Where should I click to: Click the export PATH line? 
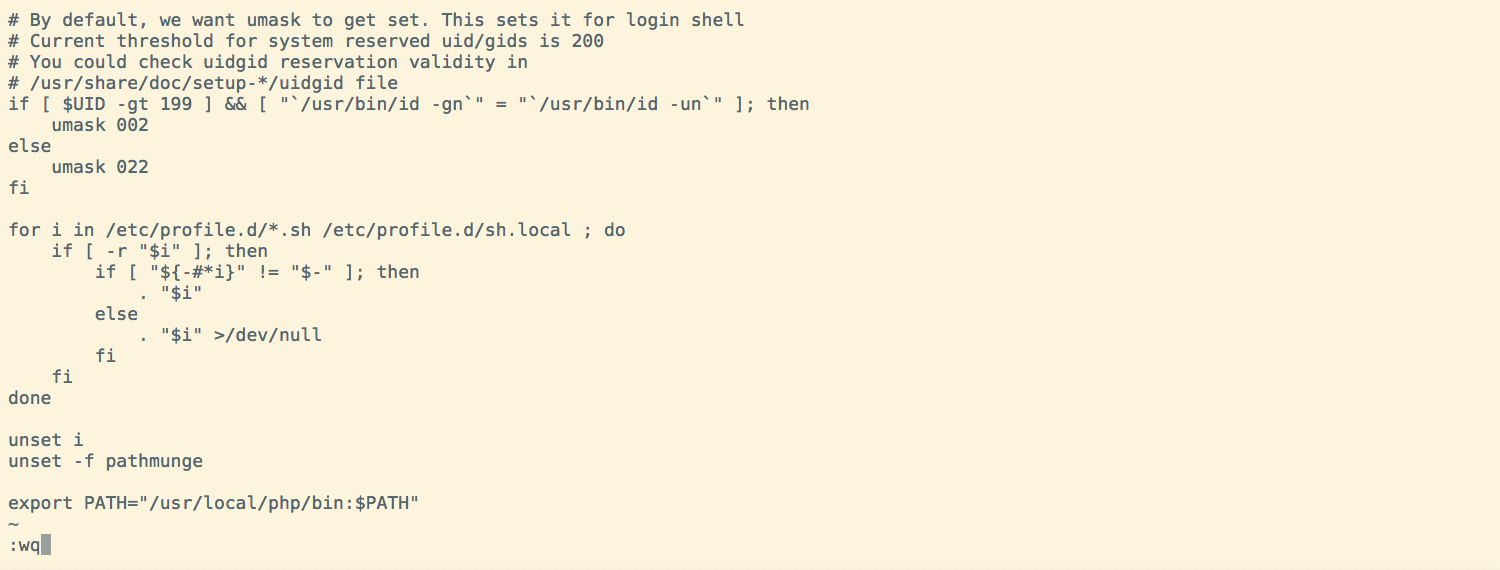[x=213, y=503]
